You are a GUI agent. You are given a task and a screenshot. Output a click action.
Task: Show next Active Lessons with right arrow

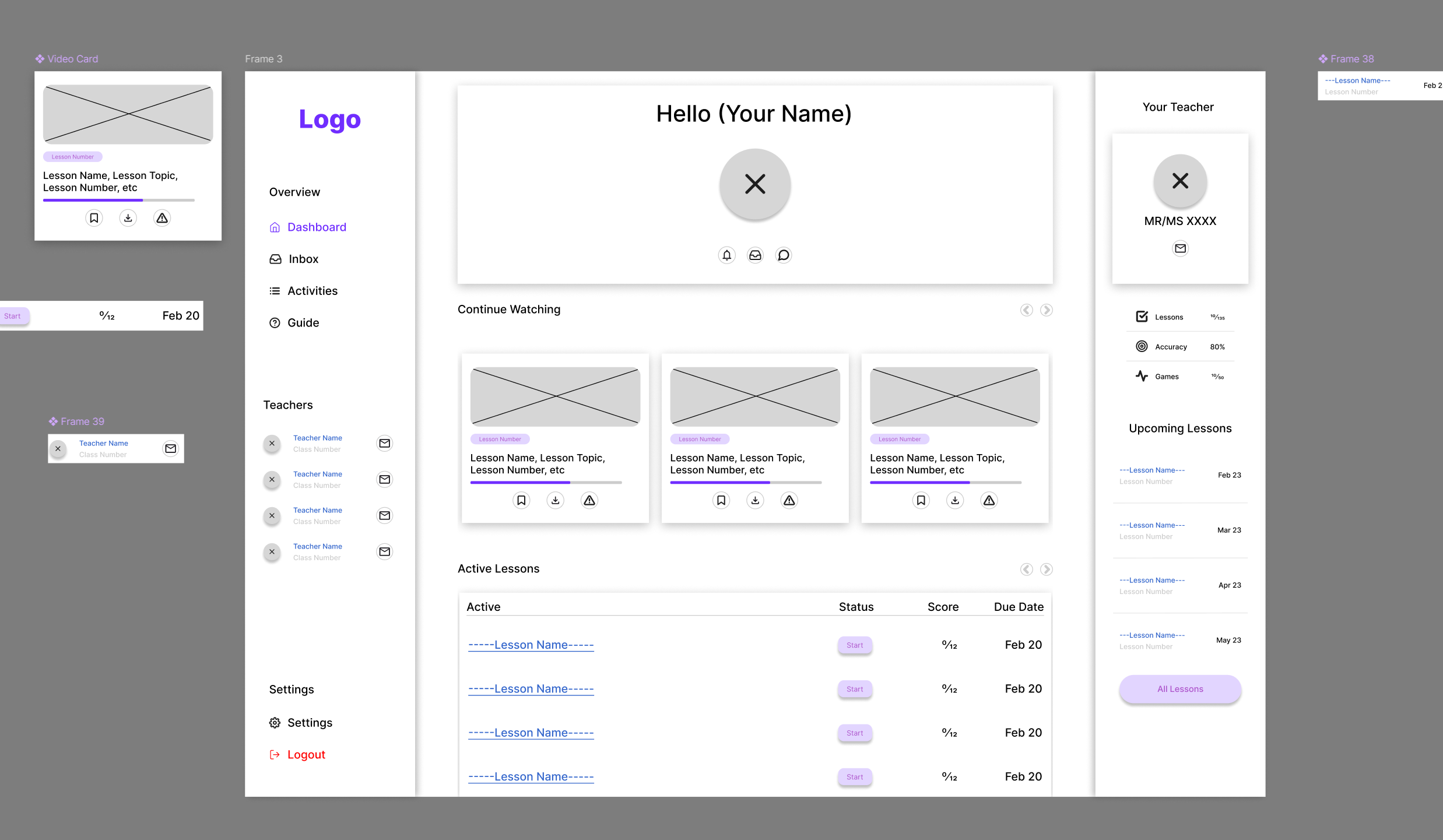point(1047,570)
